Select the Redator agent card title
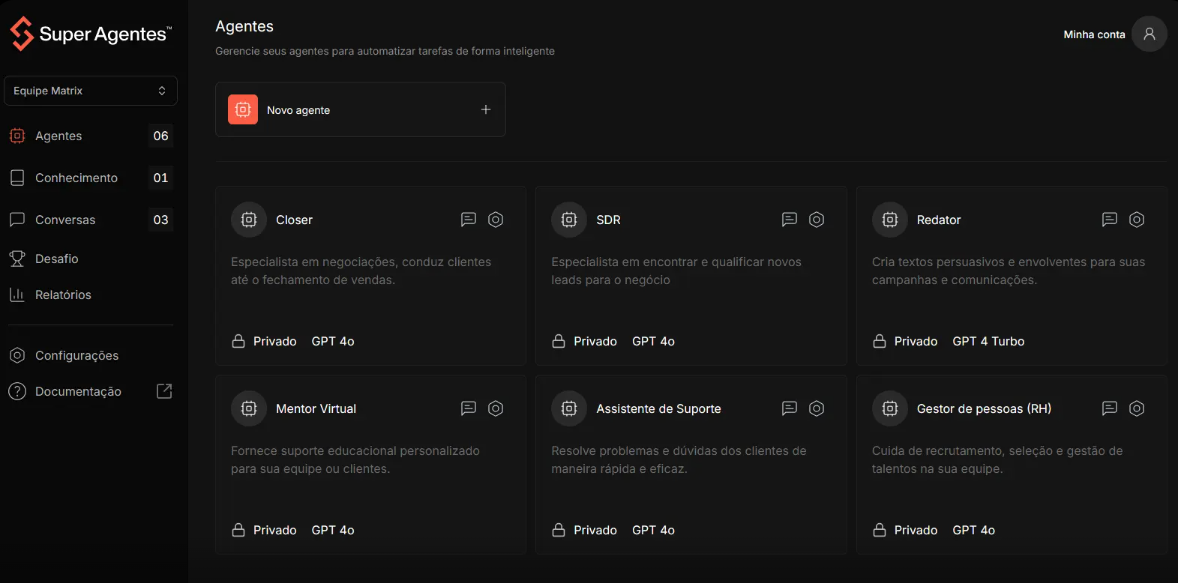1178x583 pixels. click(939, 220)
